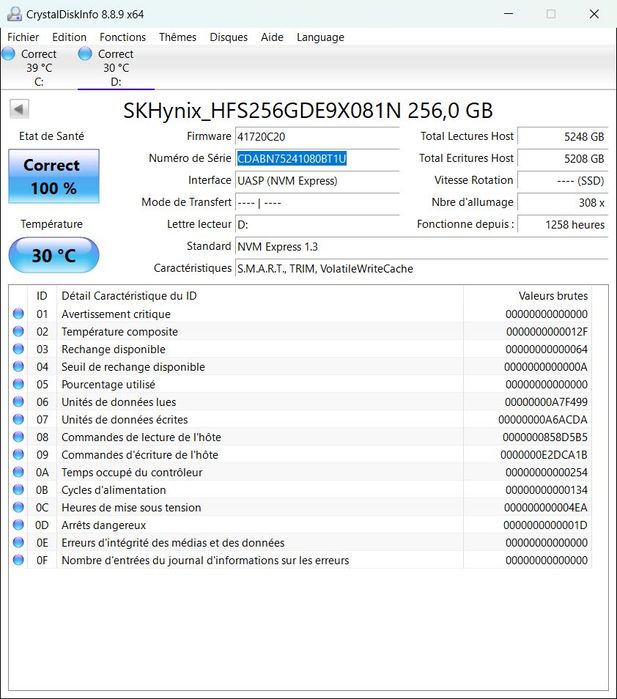This screenshot has height=699, width=617.
Task: Click status orb of Unités de données lues row
Action: pos(18,402)
